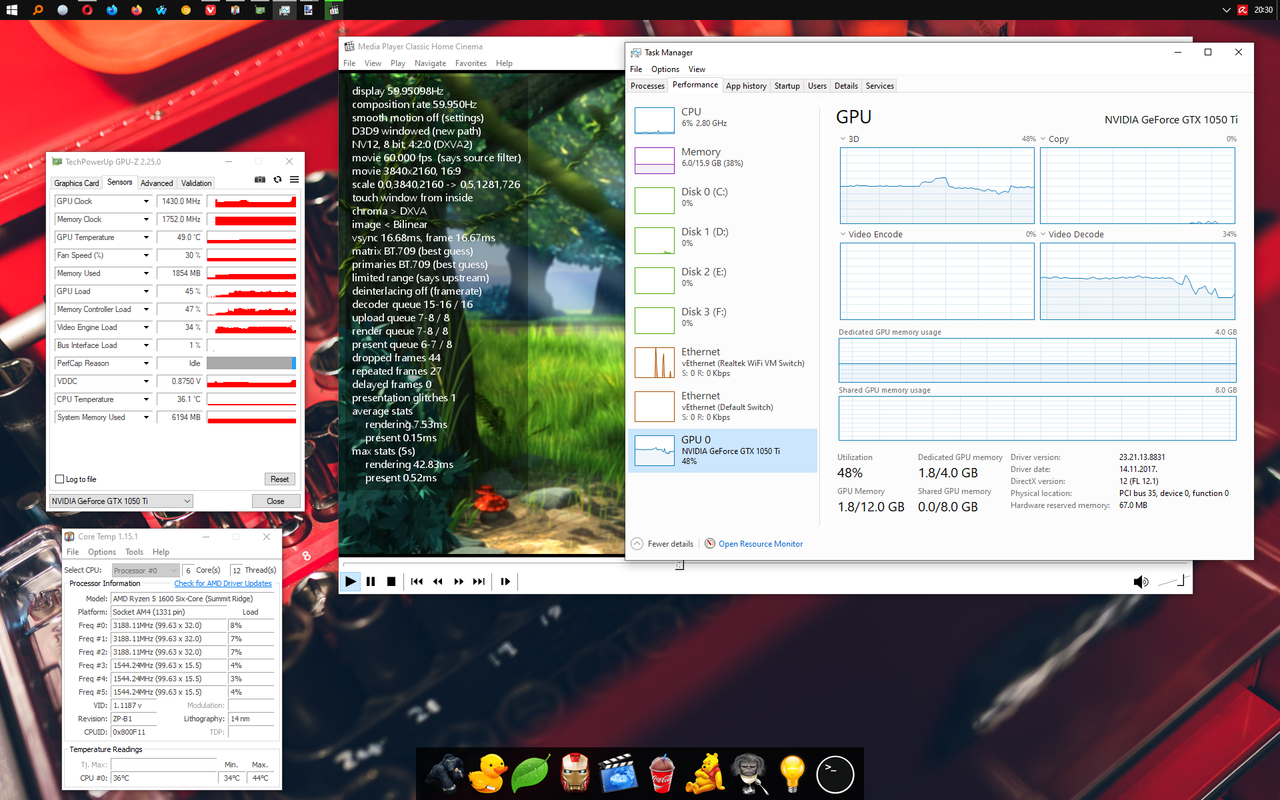Viewport: 1280px width, 800px height.
Task: Click the GPU-Z refresh icon
Action: click(277, 180)
